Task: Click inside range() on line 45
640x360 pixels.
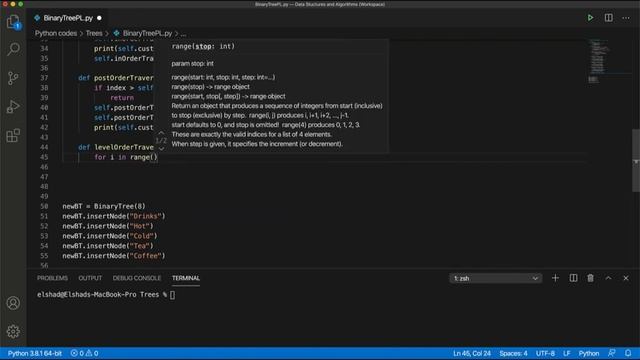Action: click(154, 157)
